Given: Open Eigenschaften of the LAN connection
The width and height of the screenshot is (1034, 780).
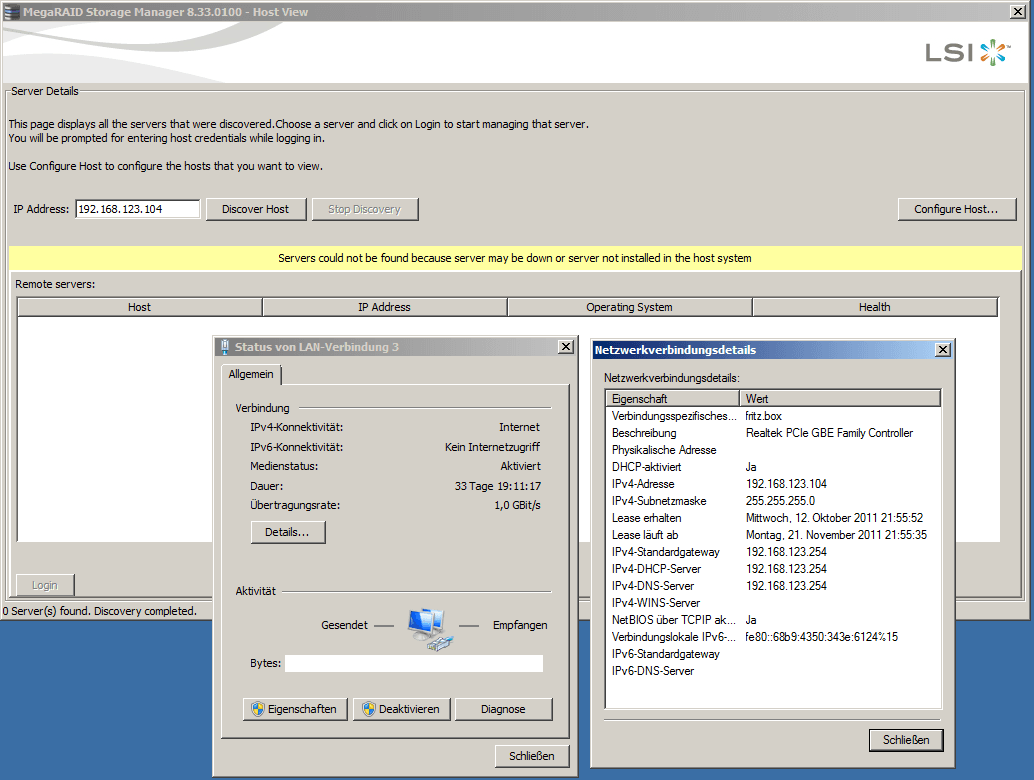Looking at the screenshot, I should pyautogui.click(x=295, y=709).
